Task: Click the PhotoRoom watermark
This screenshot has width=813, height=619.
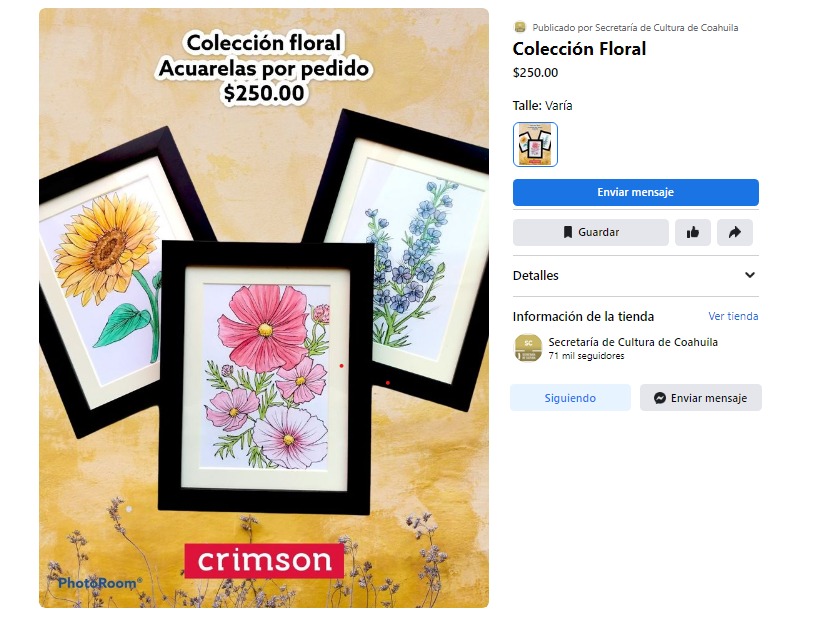Action: click(x=100, y=583)
